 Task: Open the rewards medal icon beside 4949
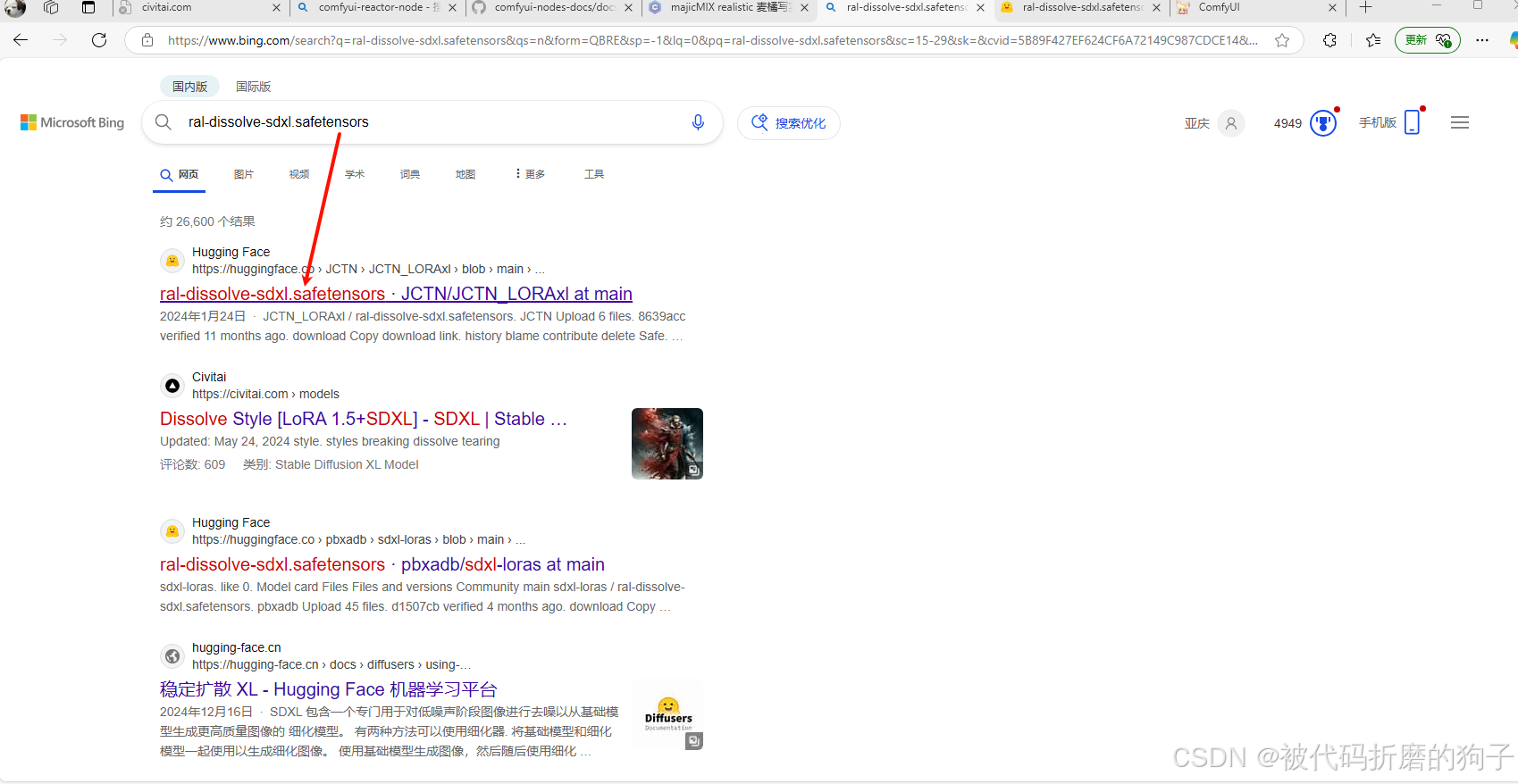(x=1323, y=123)
